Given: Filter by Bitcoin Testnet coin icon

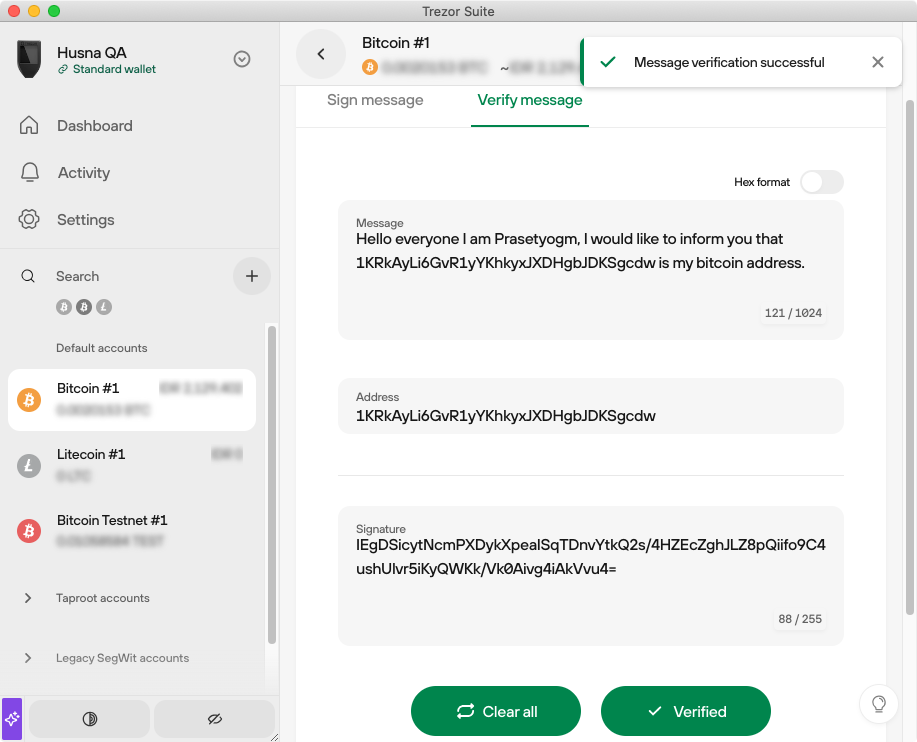Looking at the screenshot, I should (x=84, y=307).
